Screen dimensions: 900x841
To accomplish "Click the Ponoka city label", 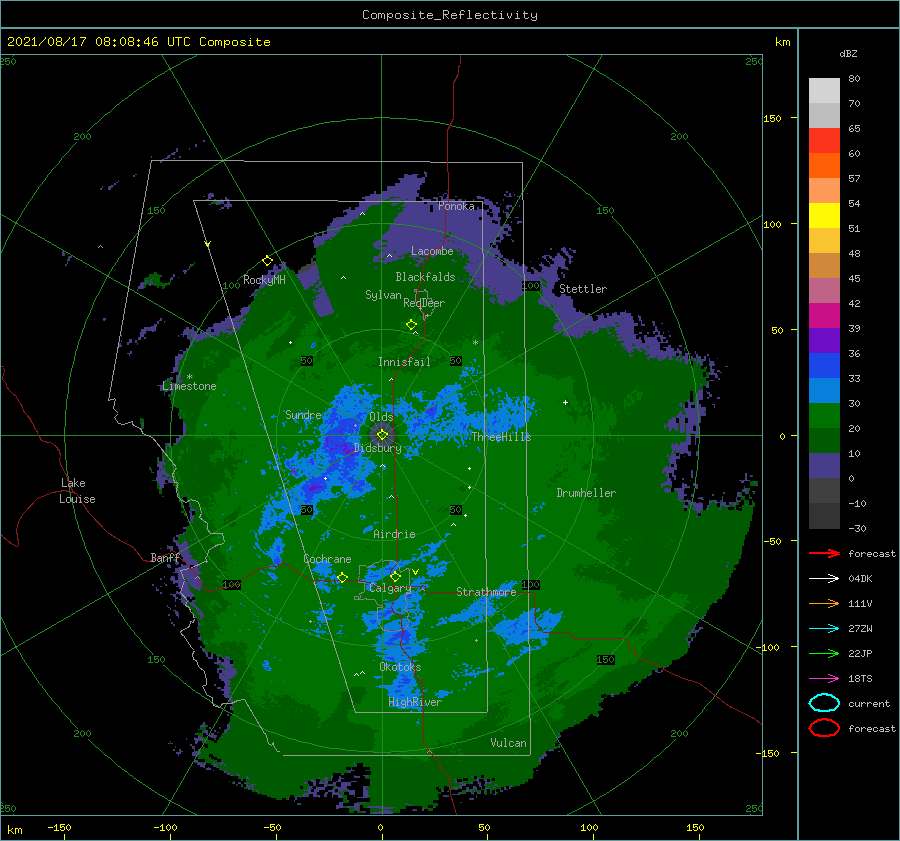I will 456,206.
